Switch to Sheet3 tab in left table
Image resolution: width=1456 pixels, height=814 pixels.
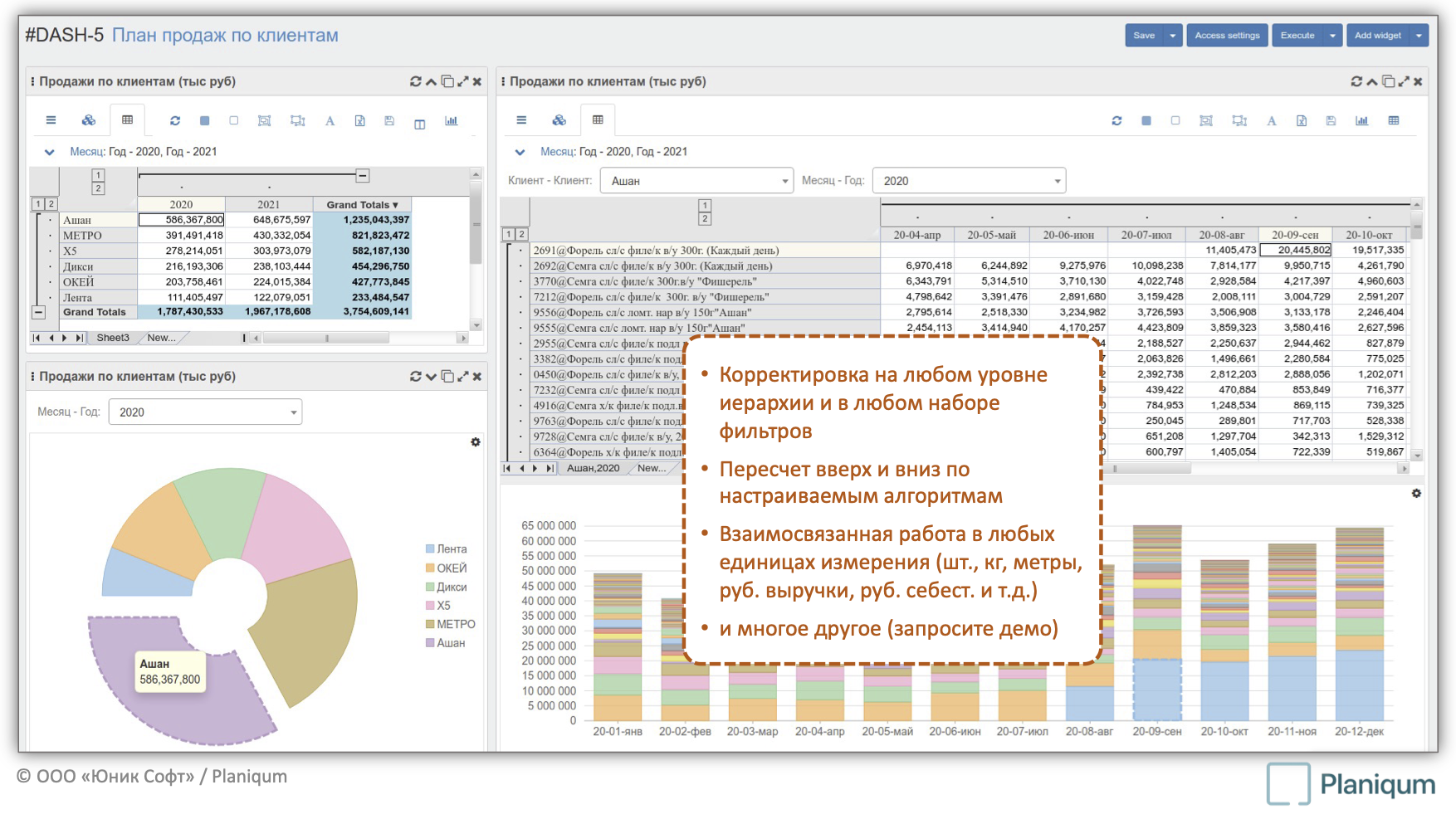(113, 338)
